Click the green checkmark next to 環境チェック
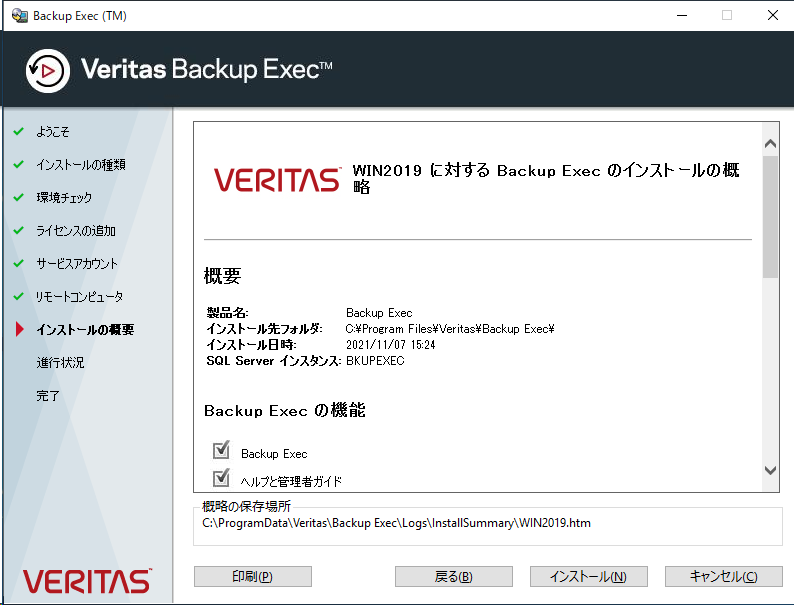This screenshot has height=605, width=794. pos(19,197)
